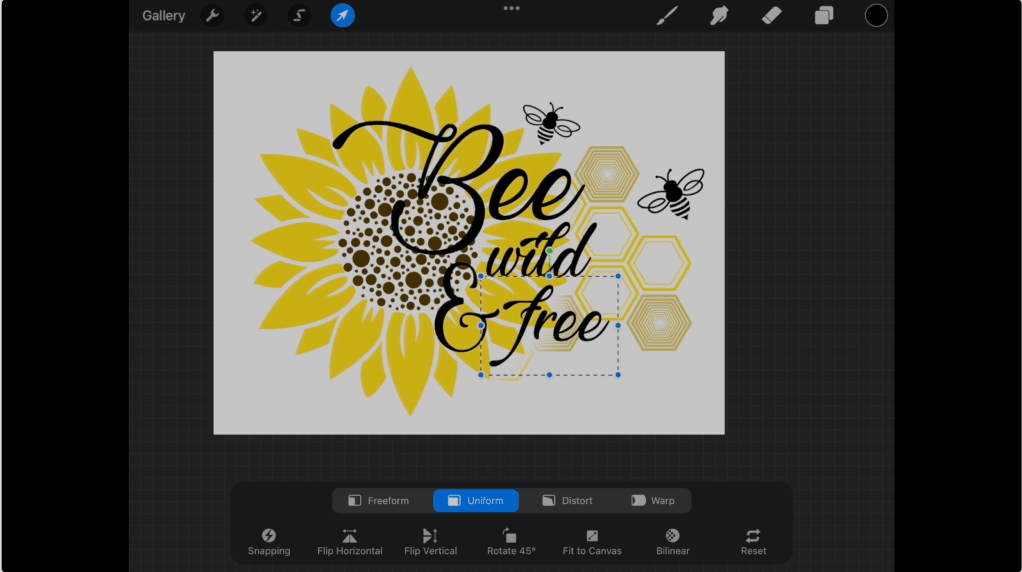Flip the selection horizontally
This screenshot has height=572, width=1022.
coord(349,542)
